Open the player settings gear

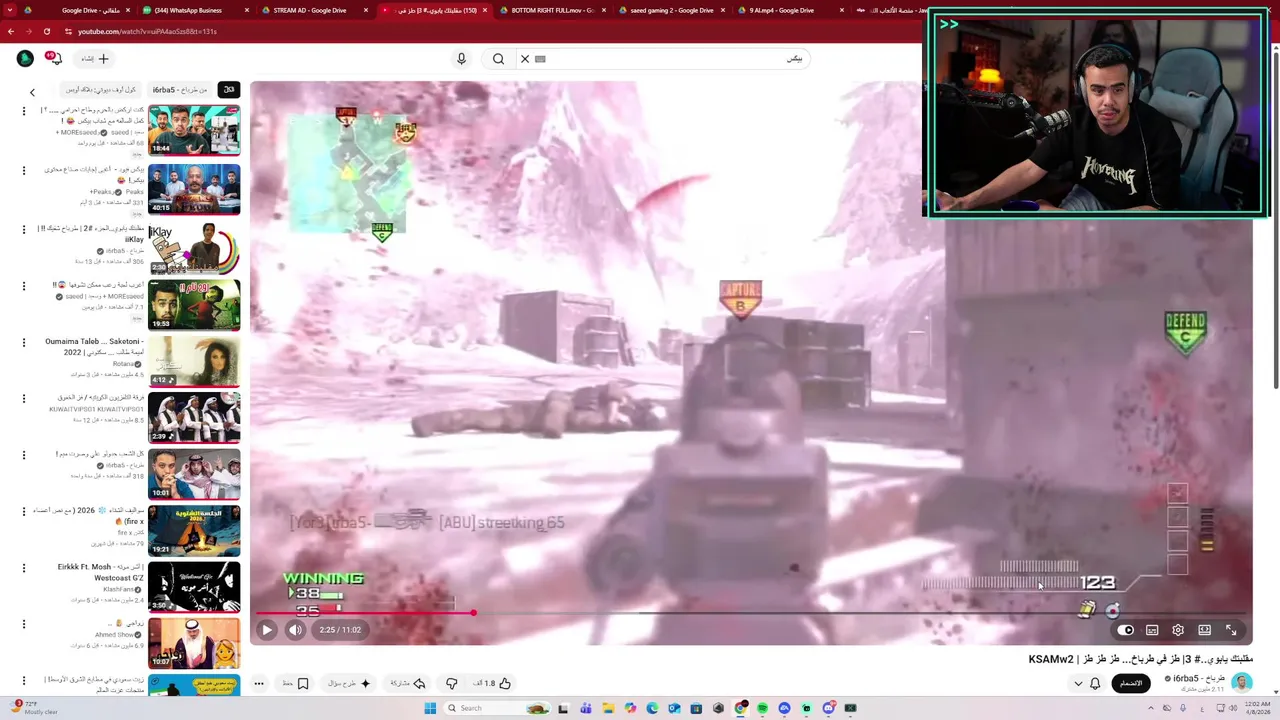tap(1178, 630)
